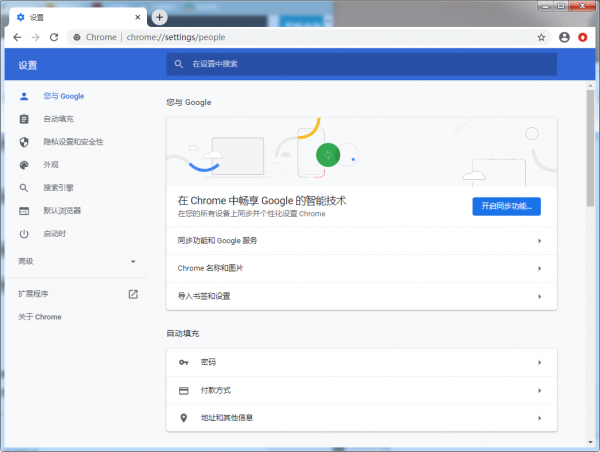Expand arrow on Chrome 名称和图片 row
Screen dimensions: 600x452
539,268
